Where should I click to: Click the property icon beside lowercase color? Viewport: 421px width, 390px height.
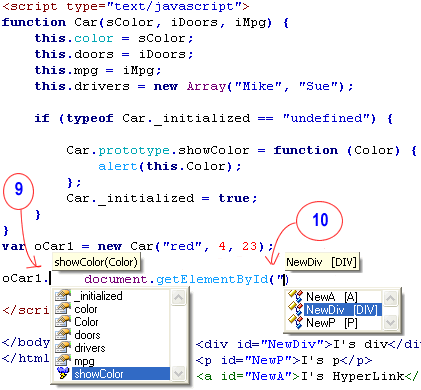(63, 309)
